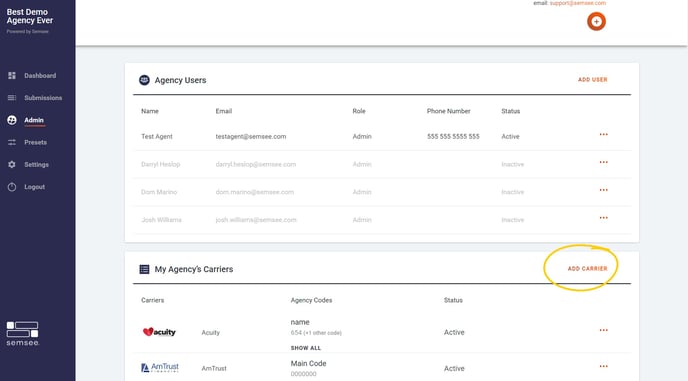This screenshot has width=688, height=381.
Task: Click the Logout power icon
Action: (12, 187)
